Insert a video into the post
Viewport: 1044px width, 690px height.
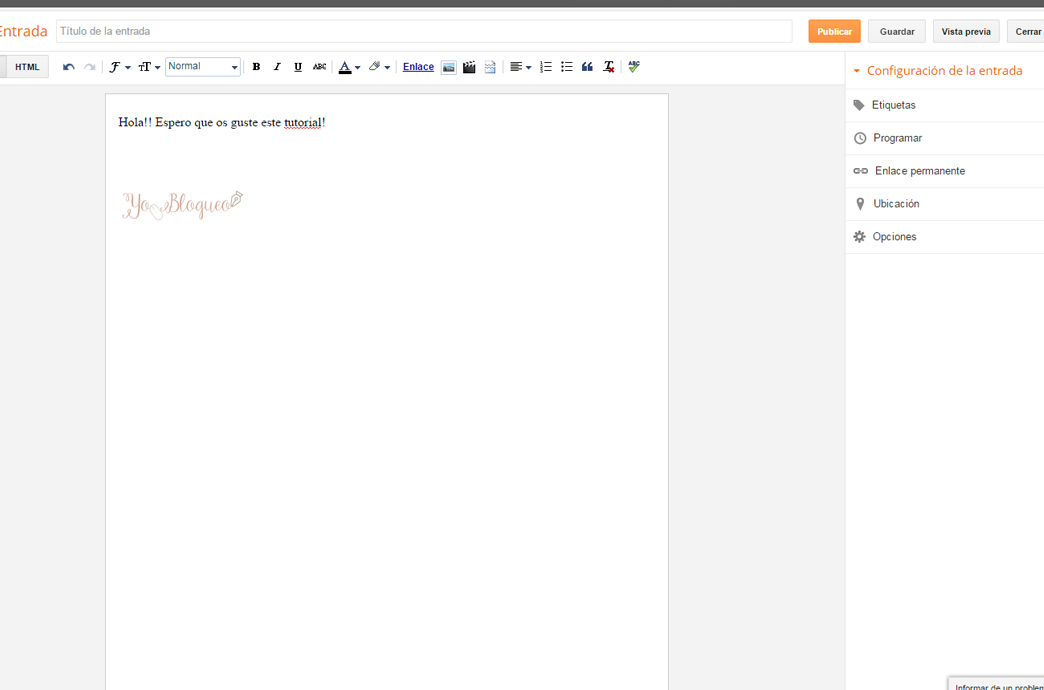tap(469, 67)
